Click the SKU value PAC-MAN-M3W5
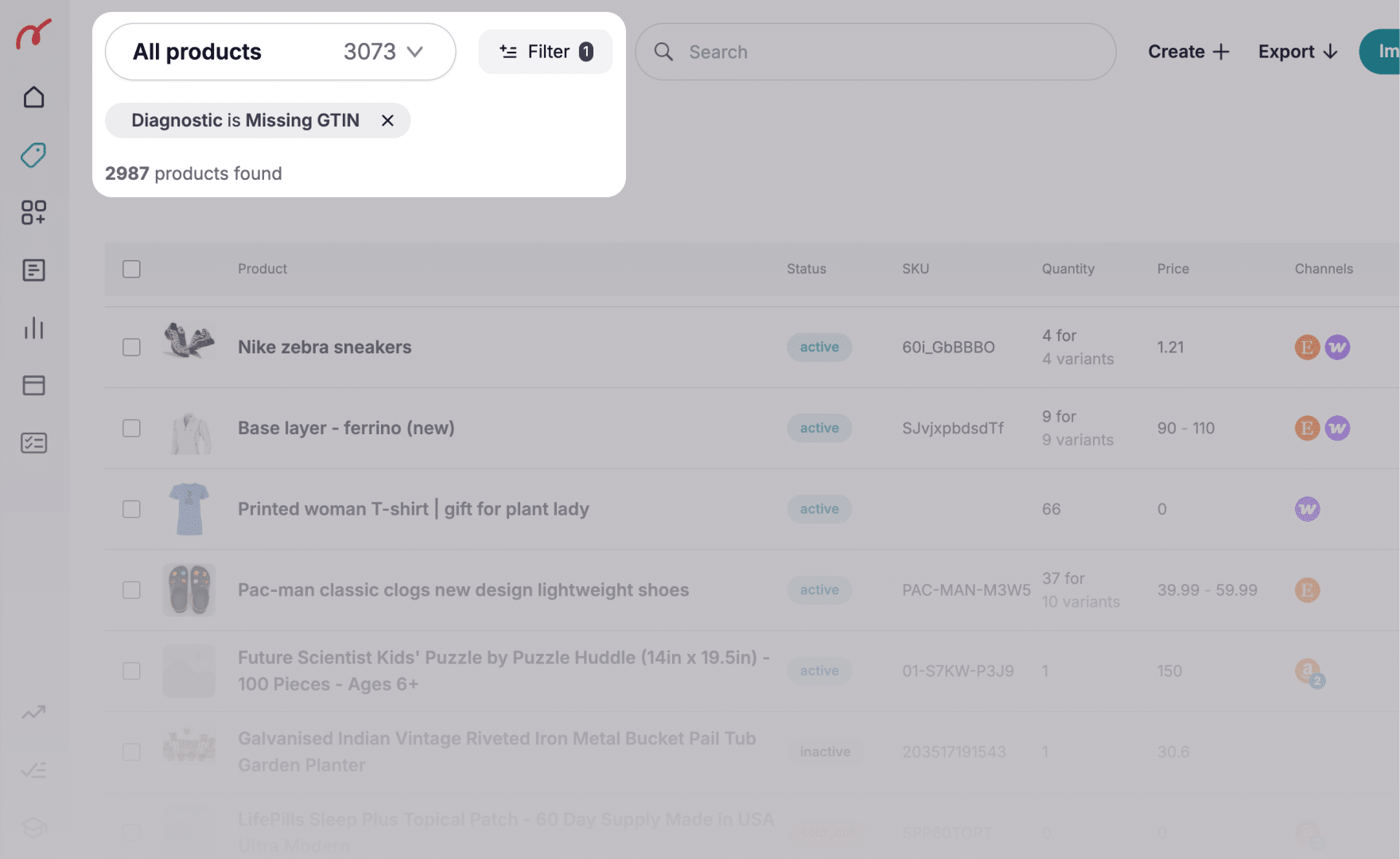 click(x=966, y=590)
